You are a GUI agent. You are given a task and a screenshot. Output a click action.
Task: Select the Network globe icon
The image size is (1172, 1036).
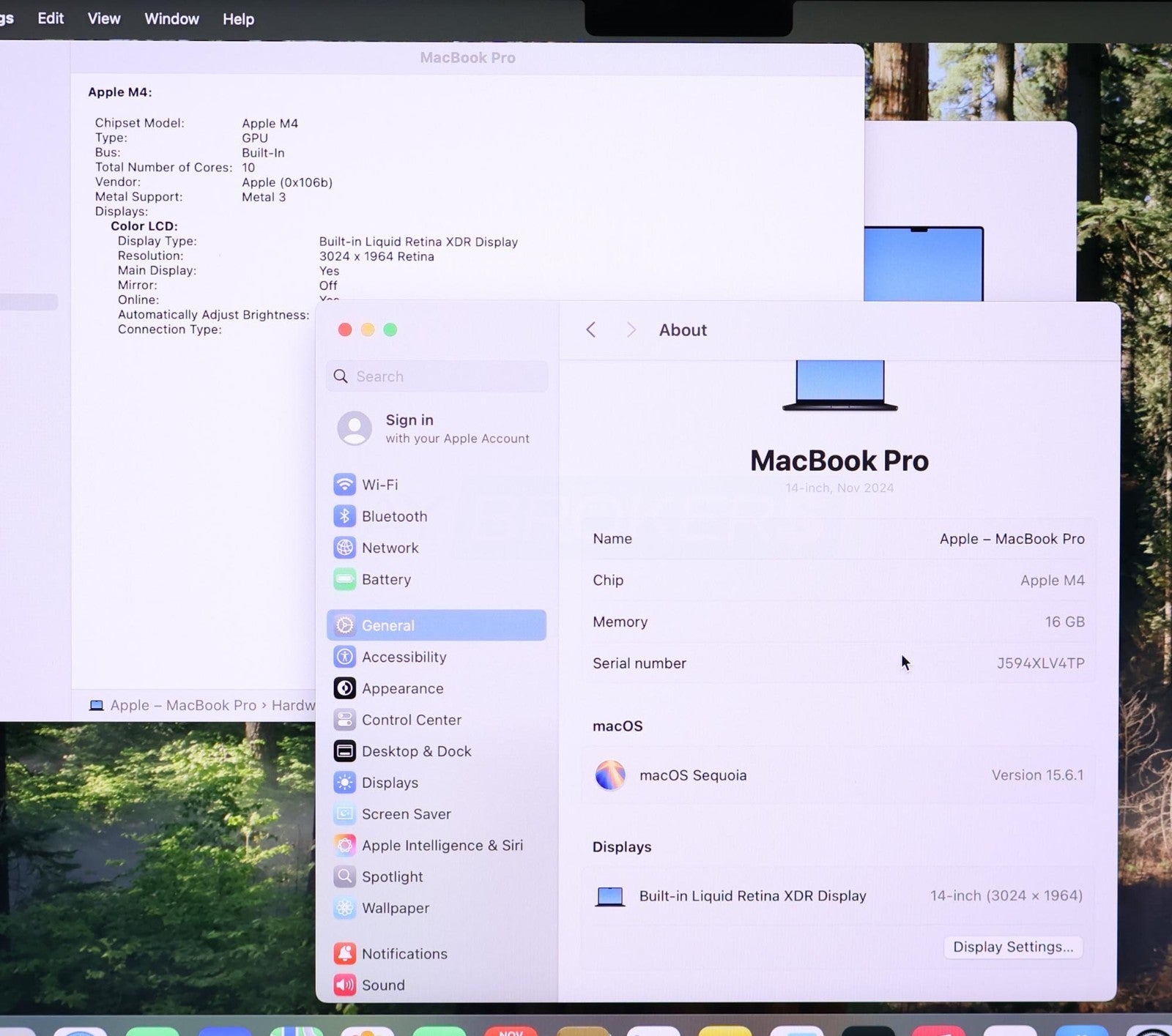click(x=344, y=548)
